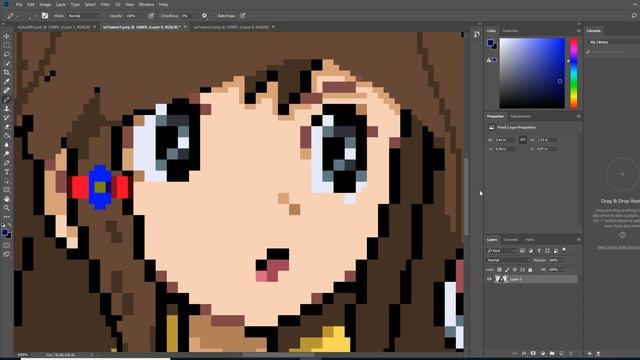The height and width of the screenshot is (360, 640).
Task: Switch to the Channels tab
Action: point(511,240)
